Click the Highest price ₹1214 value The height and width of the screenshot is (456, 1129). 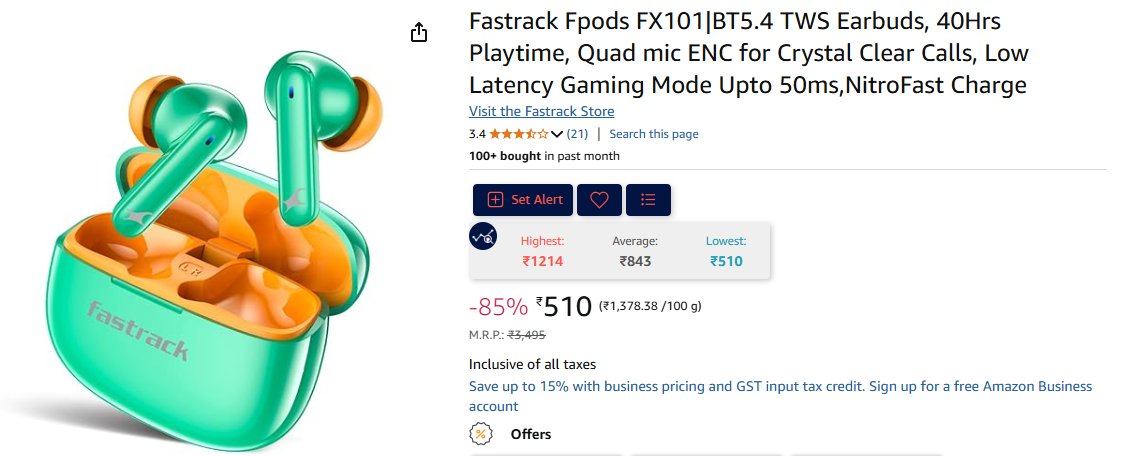(x=543, y=261)
